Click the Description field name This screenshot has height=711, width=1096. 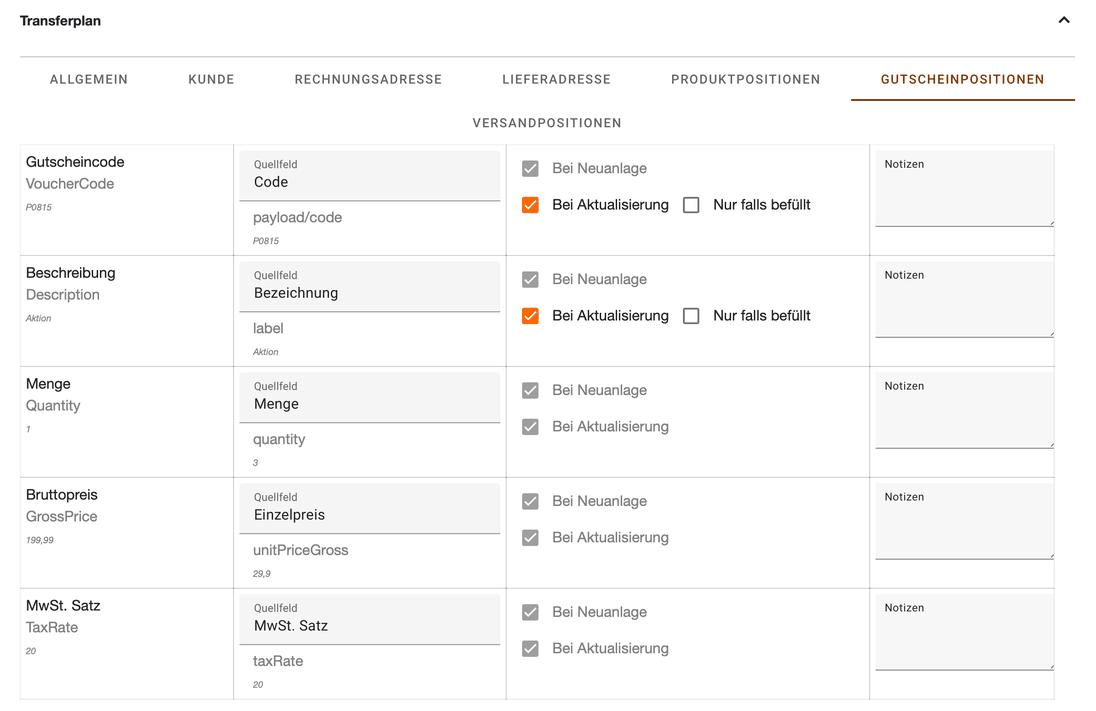(x=63, y=295)
